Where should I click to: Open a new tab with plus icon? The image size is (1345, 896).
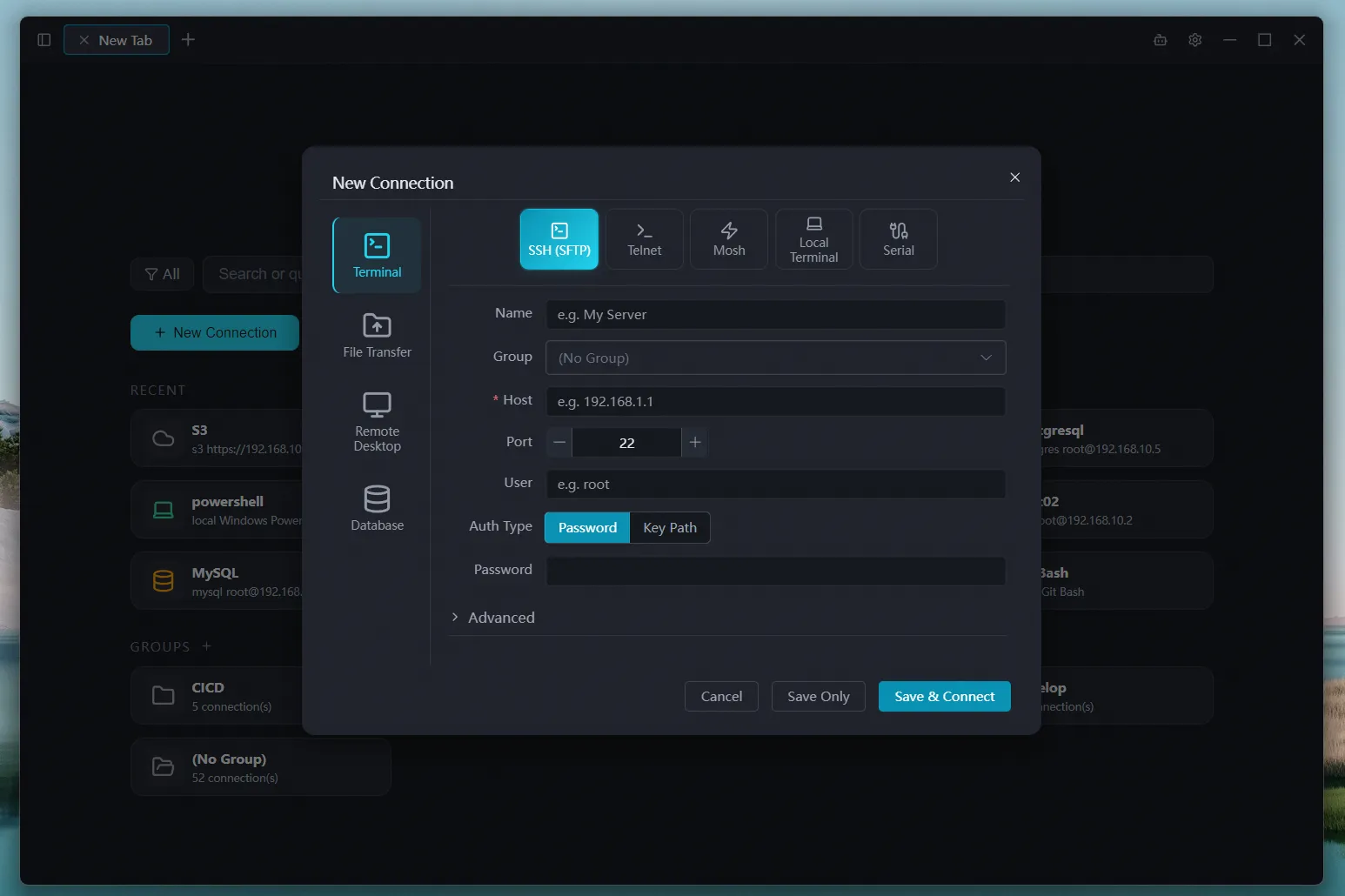188,40
